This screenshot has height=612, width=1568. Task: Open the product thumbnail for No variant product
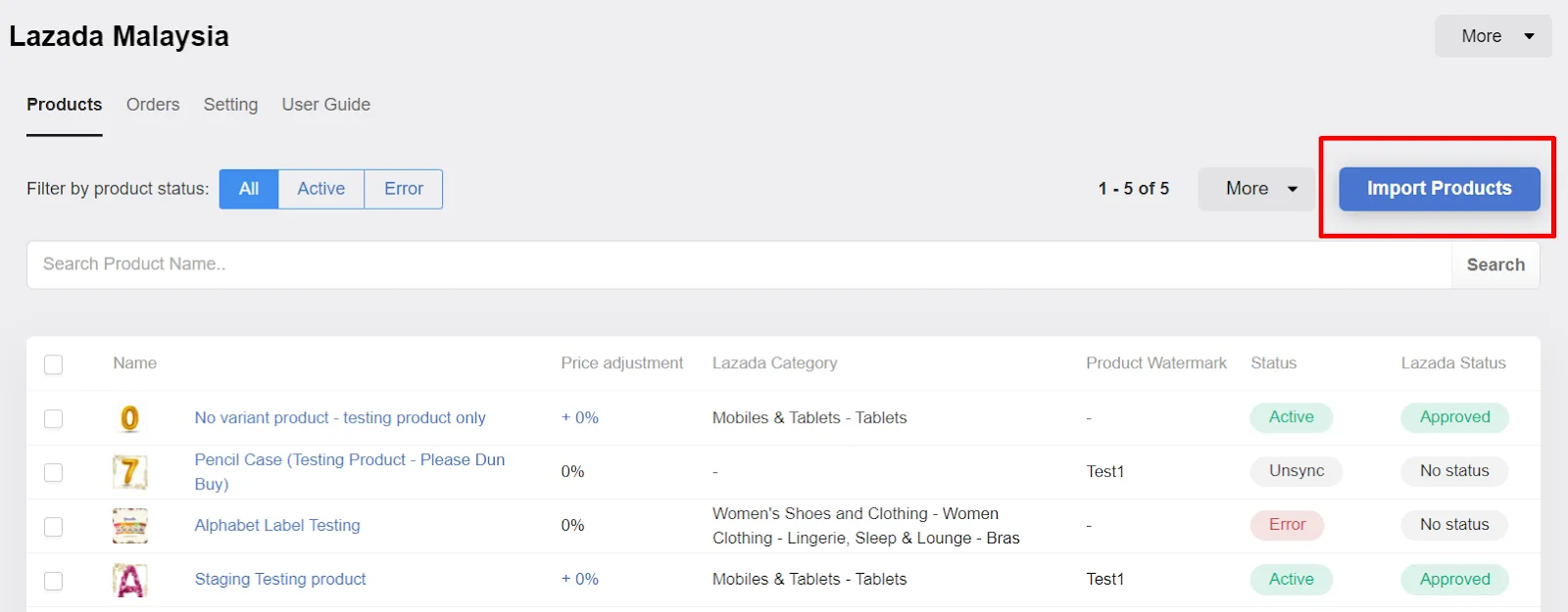click(130, 417)
